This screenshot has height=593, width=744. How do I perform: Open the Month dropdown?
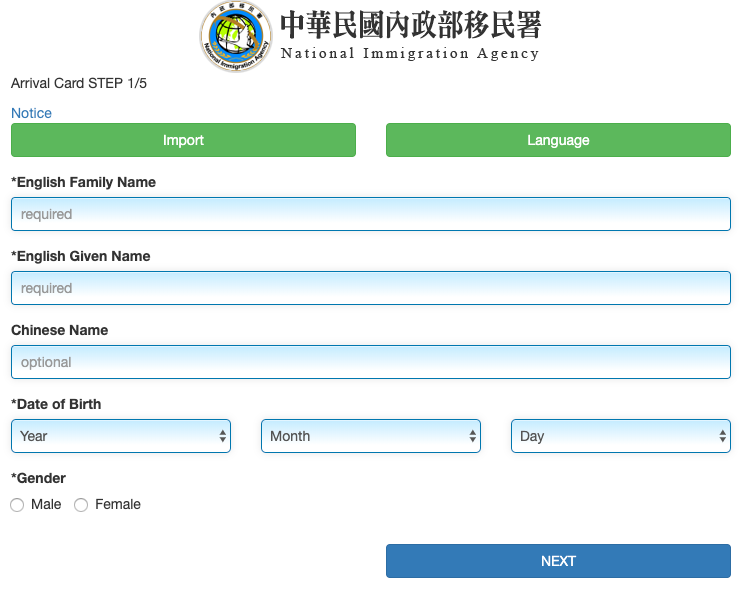point(371,436)
